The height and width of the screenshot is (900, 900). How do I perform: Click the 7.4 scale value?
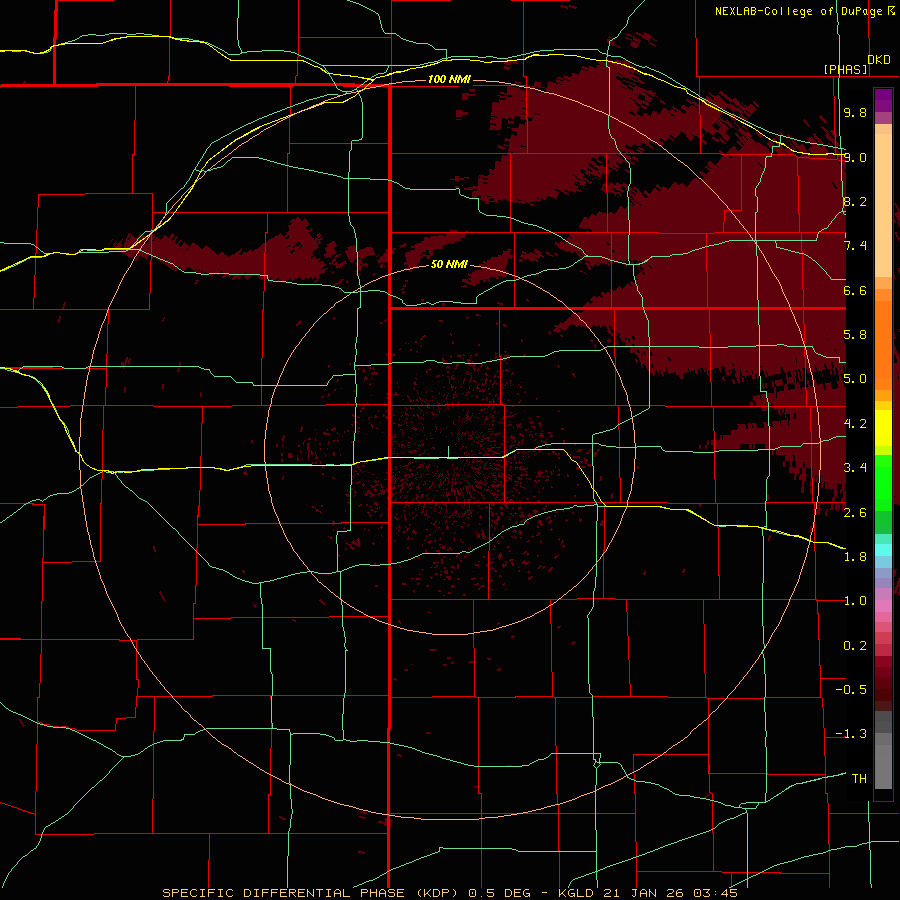pyautogui.click(x=855, y=246)
